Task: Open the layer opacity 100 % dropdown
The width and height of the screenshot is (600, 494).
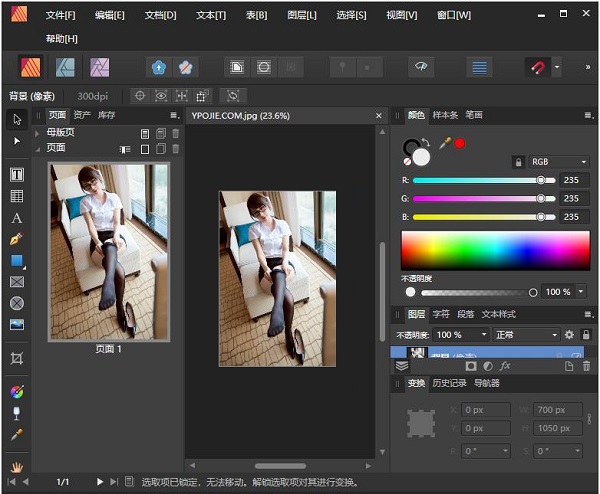Action: pyautogui.click(x=484, y=334)
